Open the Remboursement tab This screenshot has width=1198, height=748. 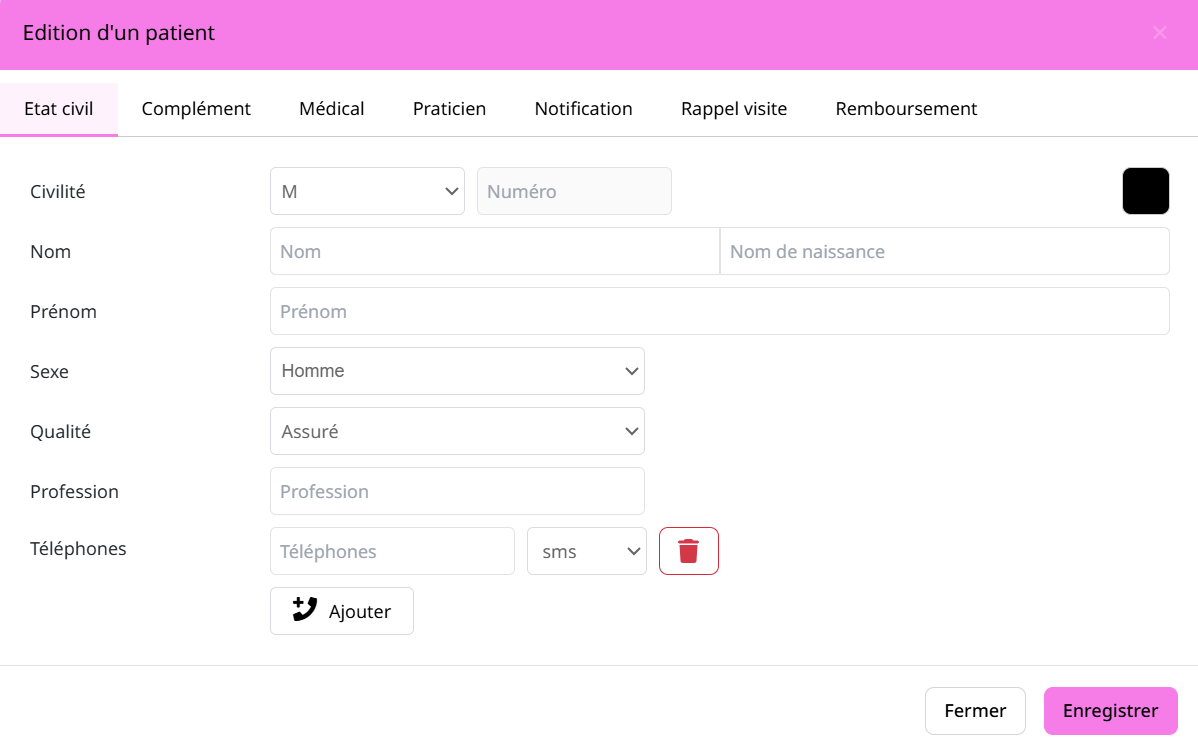pyautogui.click(x=906, y=109)
